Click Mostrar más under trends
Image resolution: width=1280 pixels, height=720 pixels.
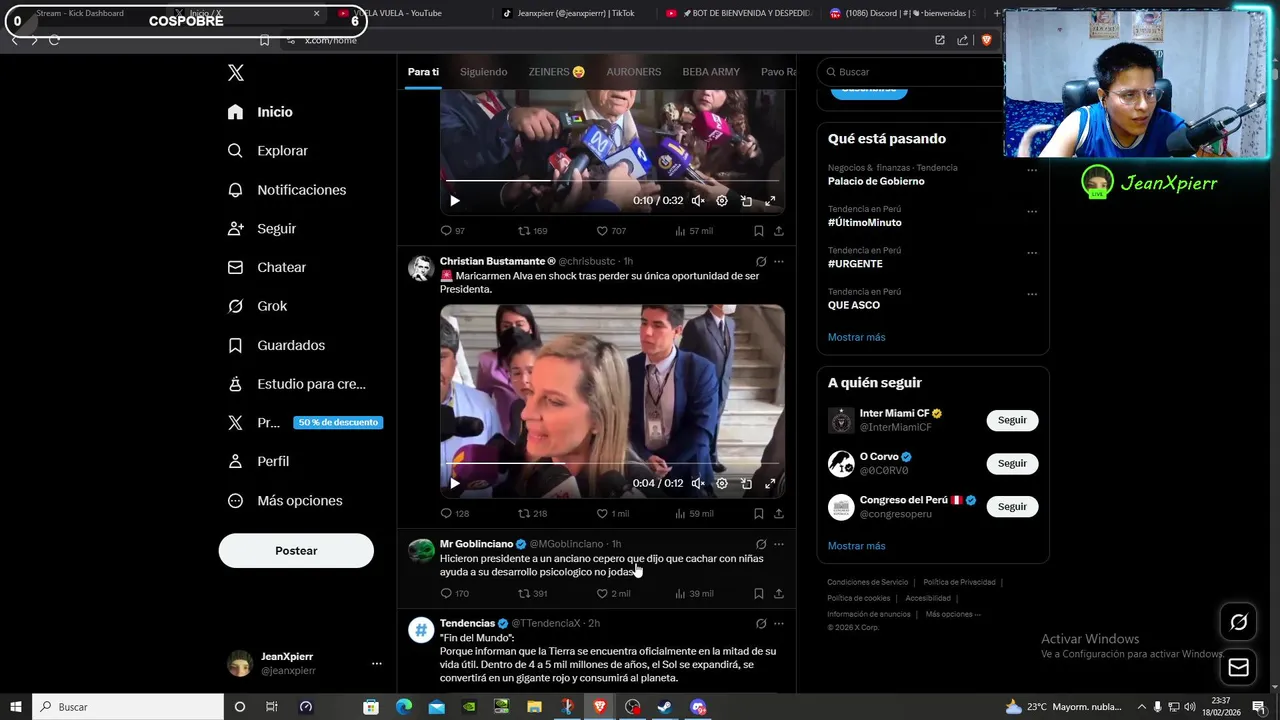pyautogui.click(x=857, y=338)
